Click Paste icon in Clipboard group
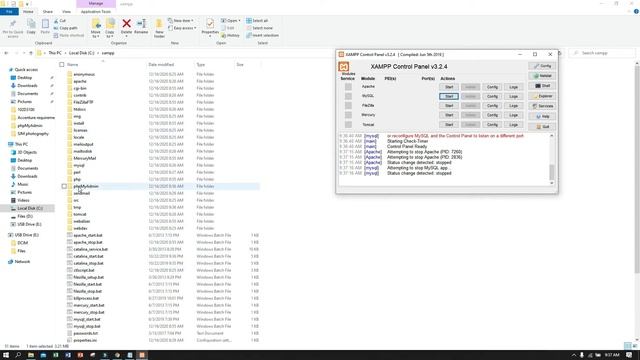This screenshot has height=360, width=640. (x=45, y=24)
